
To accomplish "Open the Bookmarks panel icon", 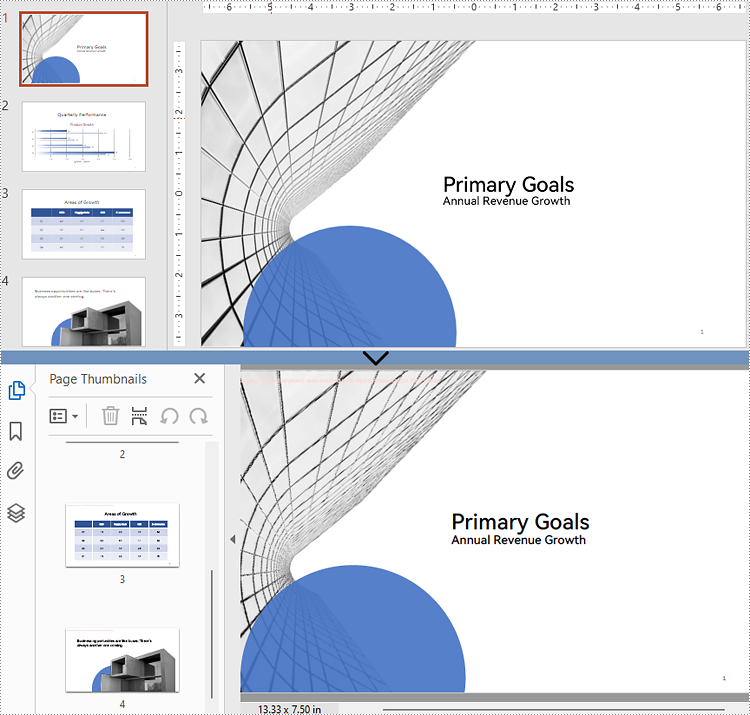I will tap(16, 431).
